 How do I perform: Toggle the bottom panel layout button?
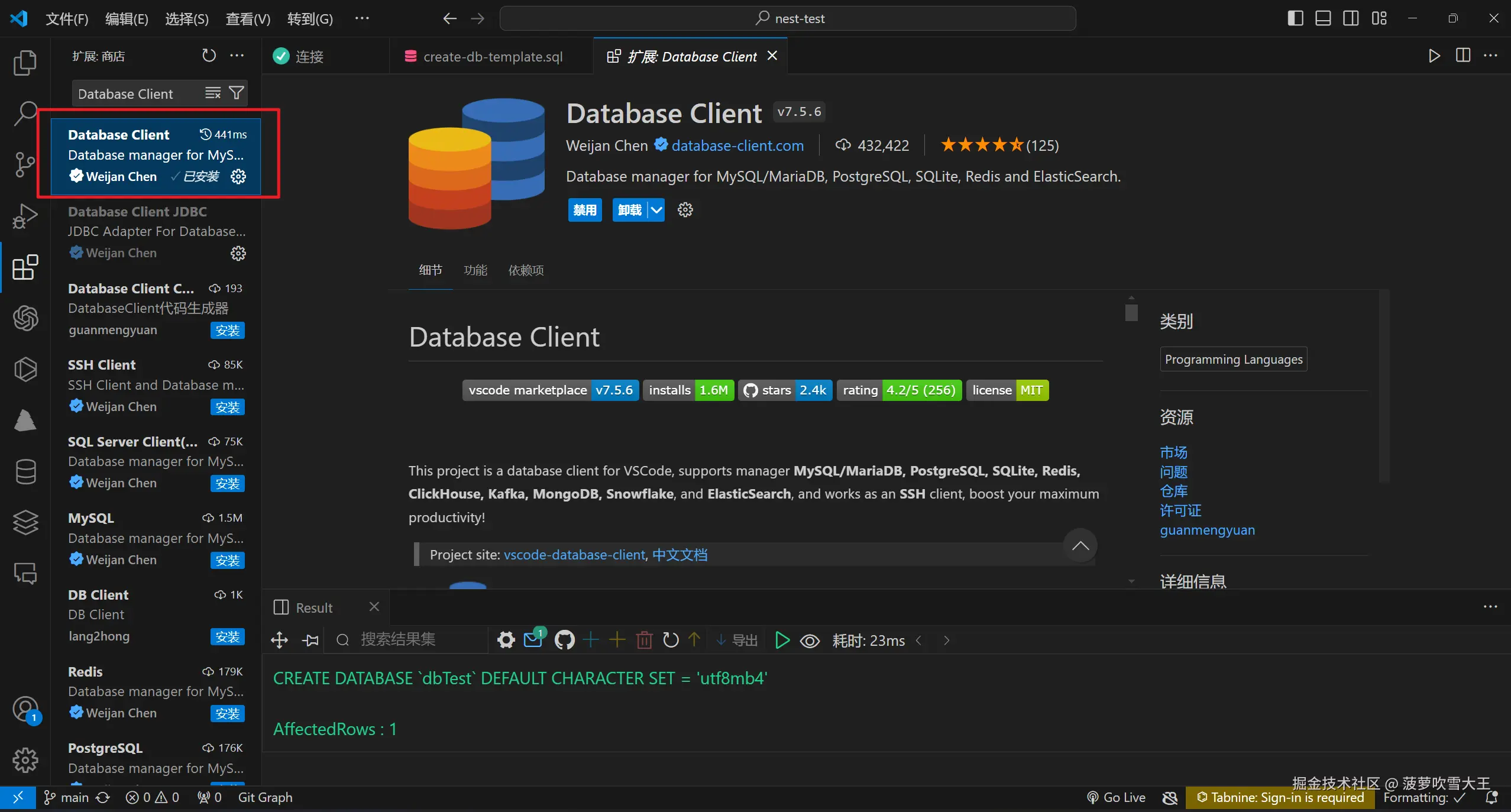pos(1323,18)
